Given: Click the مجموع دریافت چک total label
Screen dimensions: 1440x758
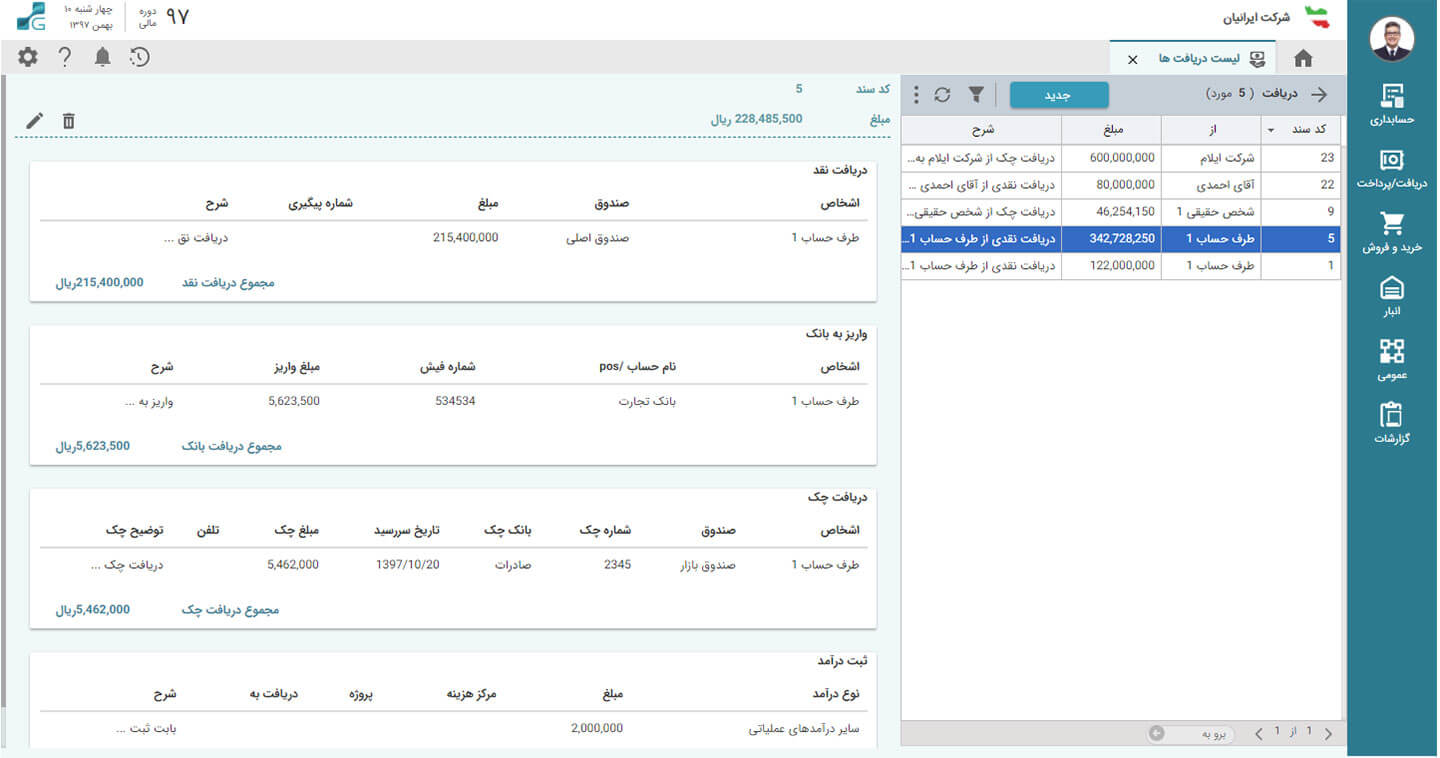Looking at the screenshot, I should (230, 610).
